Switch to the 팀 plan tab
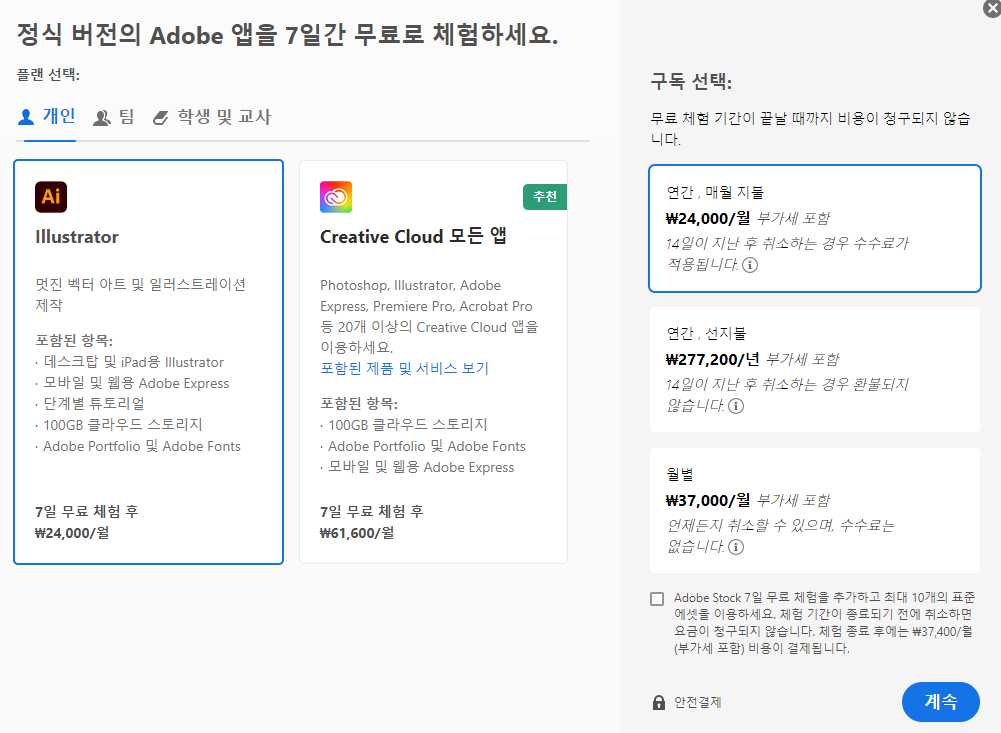This screenshot has height=733, width=1001. pos(114,117)
